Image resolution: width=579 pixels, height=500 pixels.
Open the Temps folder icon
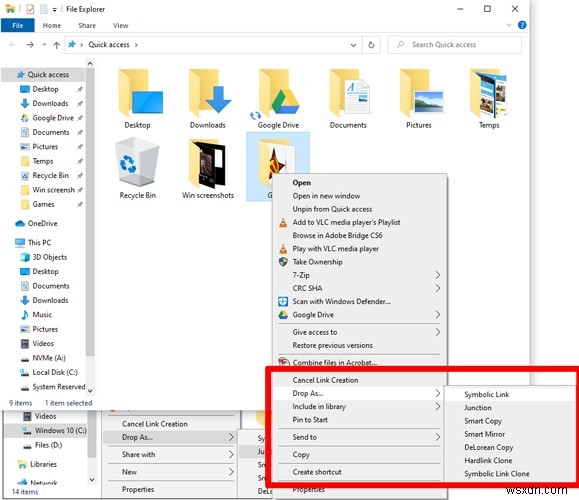488,94
